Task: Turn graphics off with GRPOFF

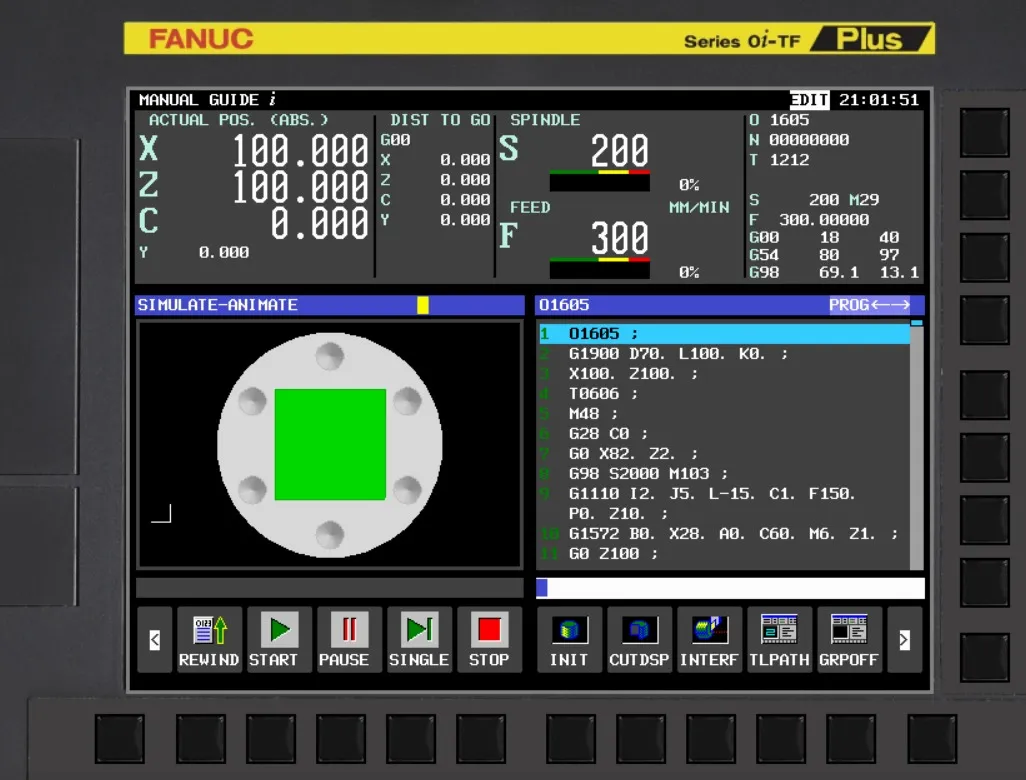Action: tap(849, 639)
